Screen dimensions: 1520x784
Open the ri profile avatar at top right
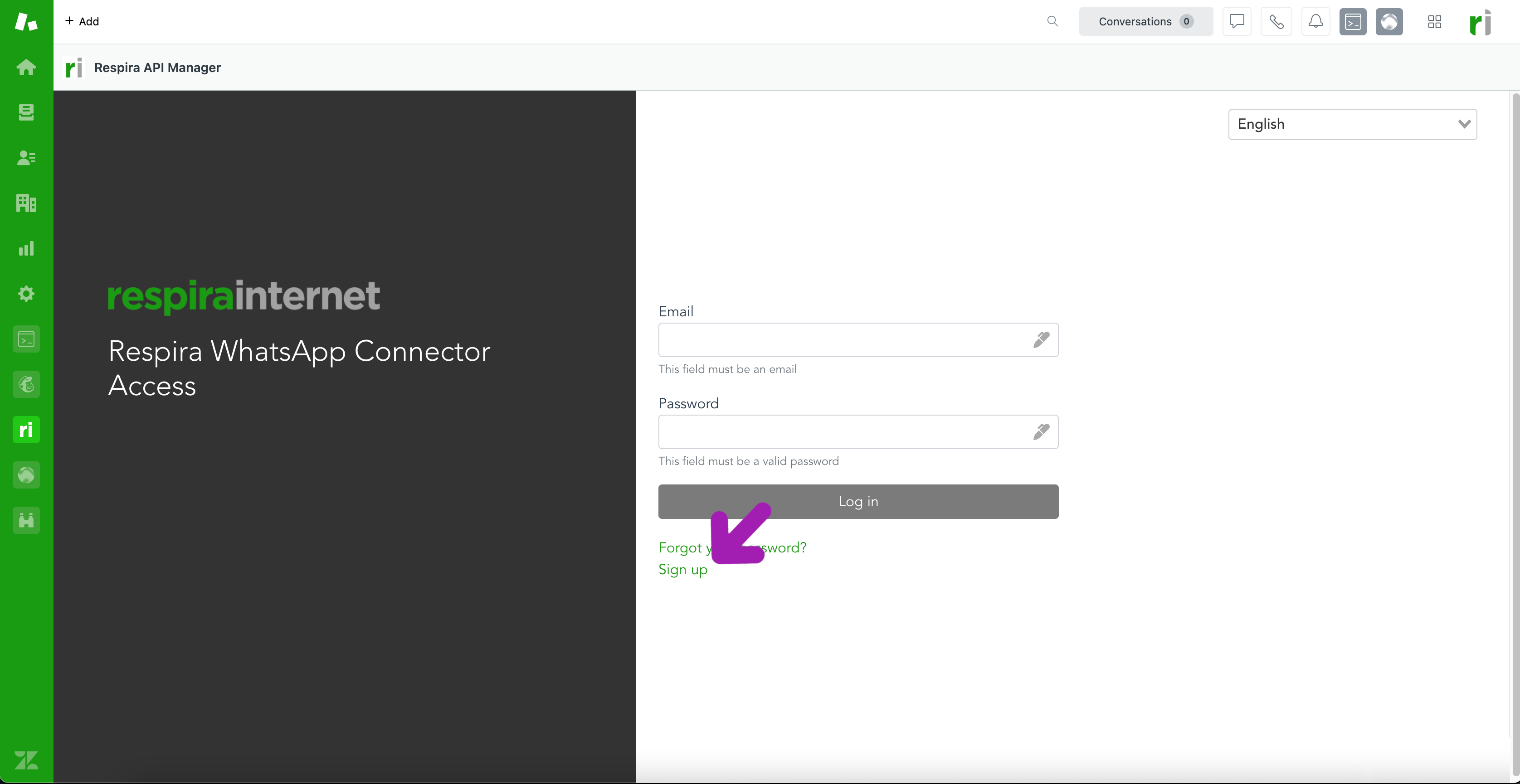pos(1481,22)
